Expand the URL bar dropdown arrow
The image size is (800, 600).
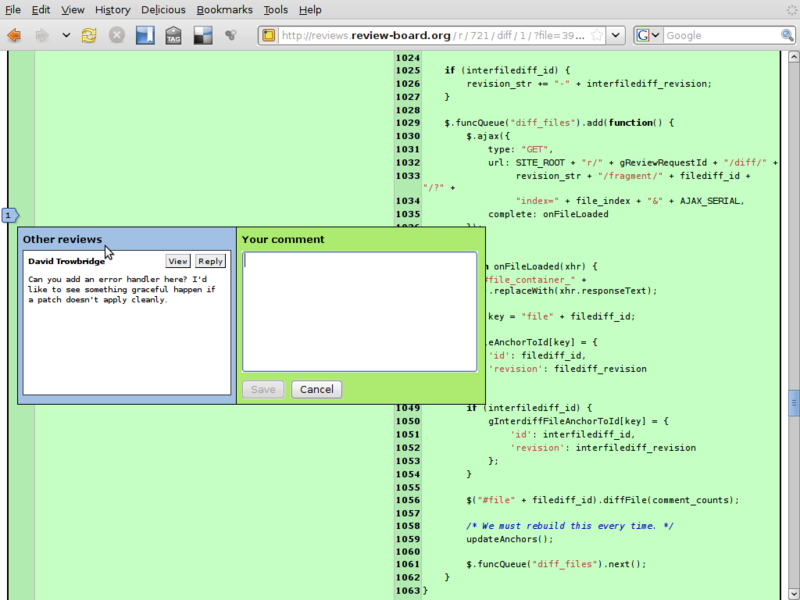(x=616, y=35)
